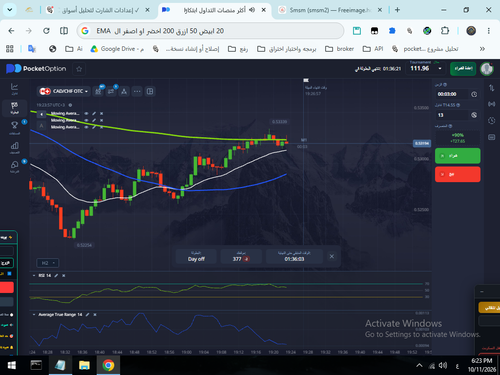Image resolution: width=500 pixels, height=375 pixels.
Task: Toggle visibility of second Moving Average
Action: pyautogui.click(x=86, y=120)
